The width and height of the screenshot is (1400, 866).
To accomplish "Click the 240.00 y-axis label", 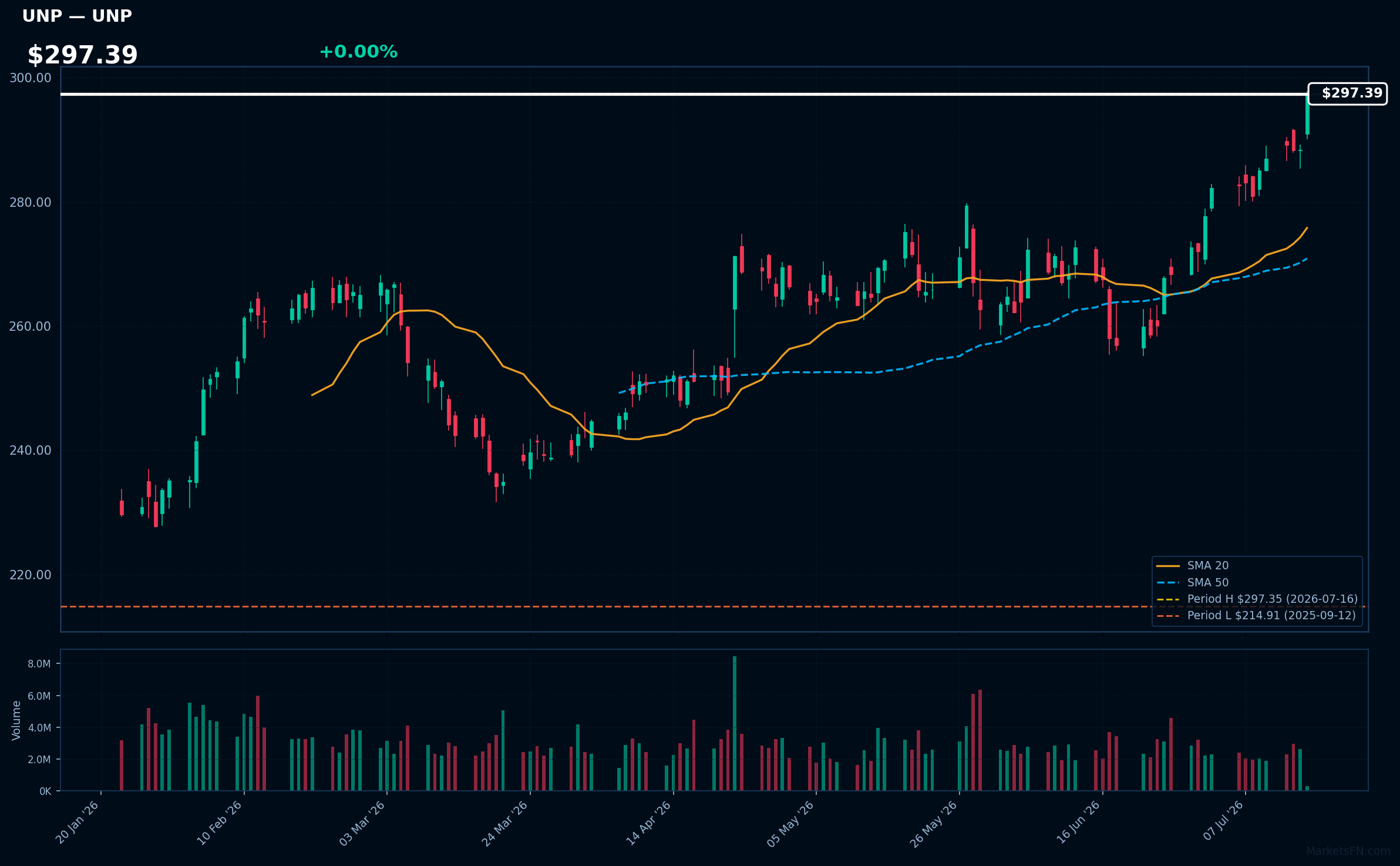I will click(31, 451).
